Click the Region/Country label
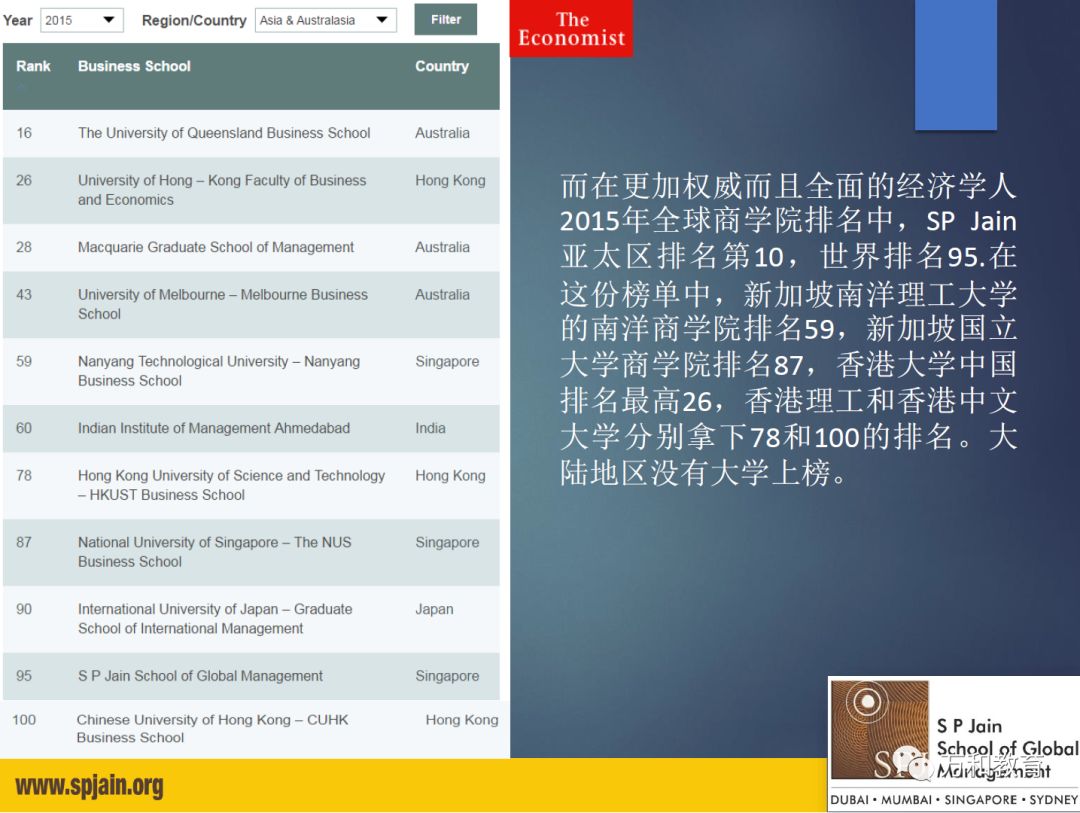 [194, 21]
